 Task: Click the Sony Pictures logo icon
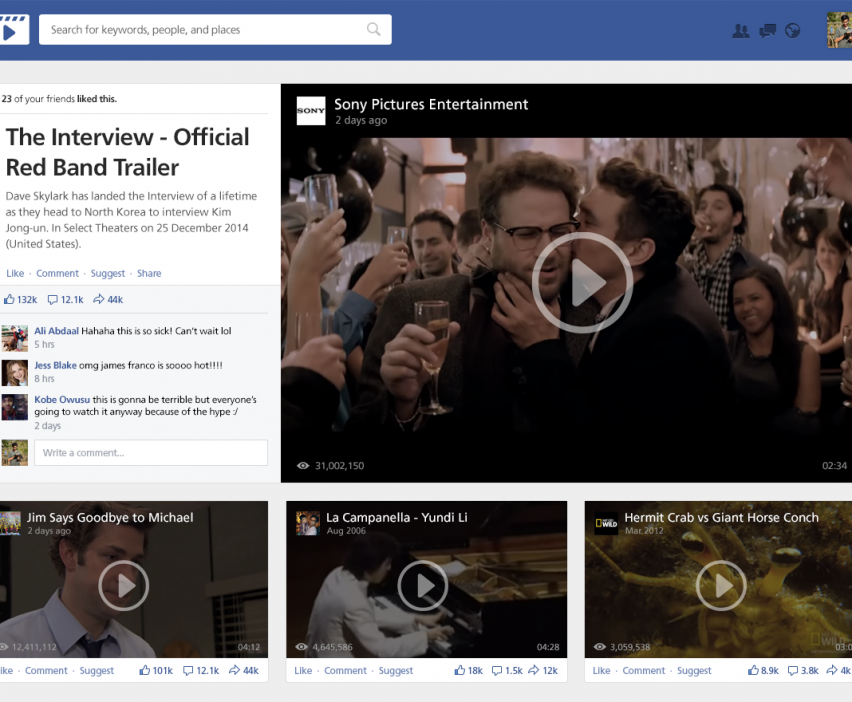click(311, 111)
